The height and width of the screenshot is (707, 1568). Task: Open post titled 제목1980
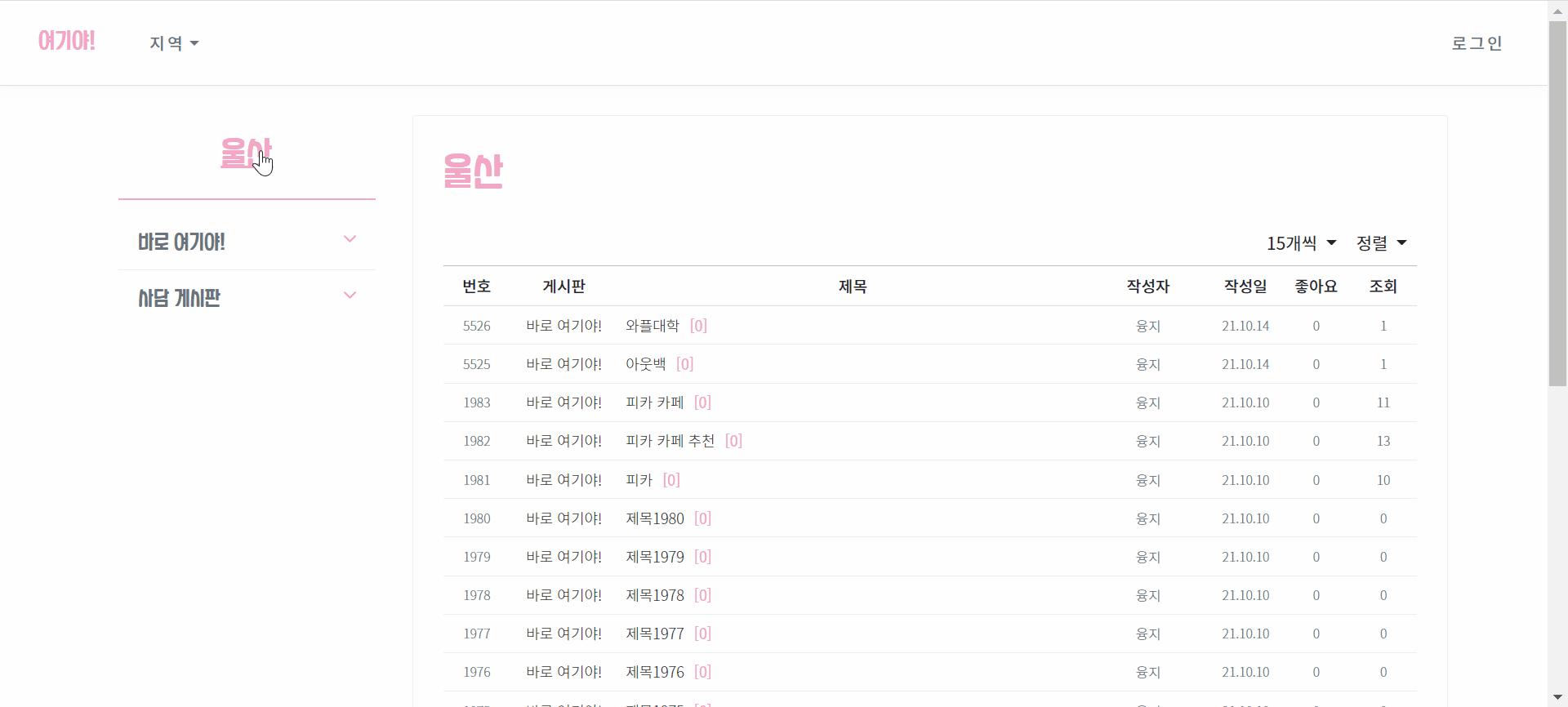point(655,518)
